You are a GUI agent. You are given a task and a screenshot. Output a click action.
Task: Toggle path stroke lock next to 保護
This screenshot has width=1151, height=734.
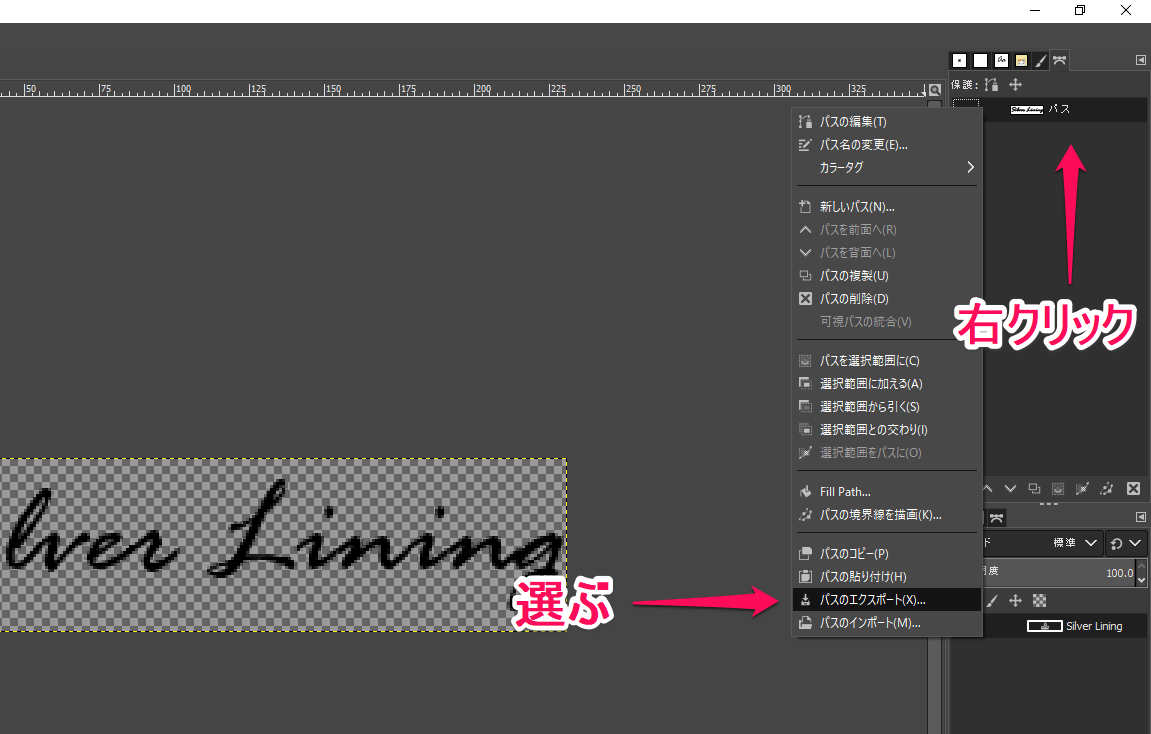991,86
